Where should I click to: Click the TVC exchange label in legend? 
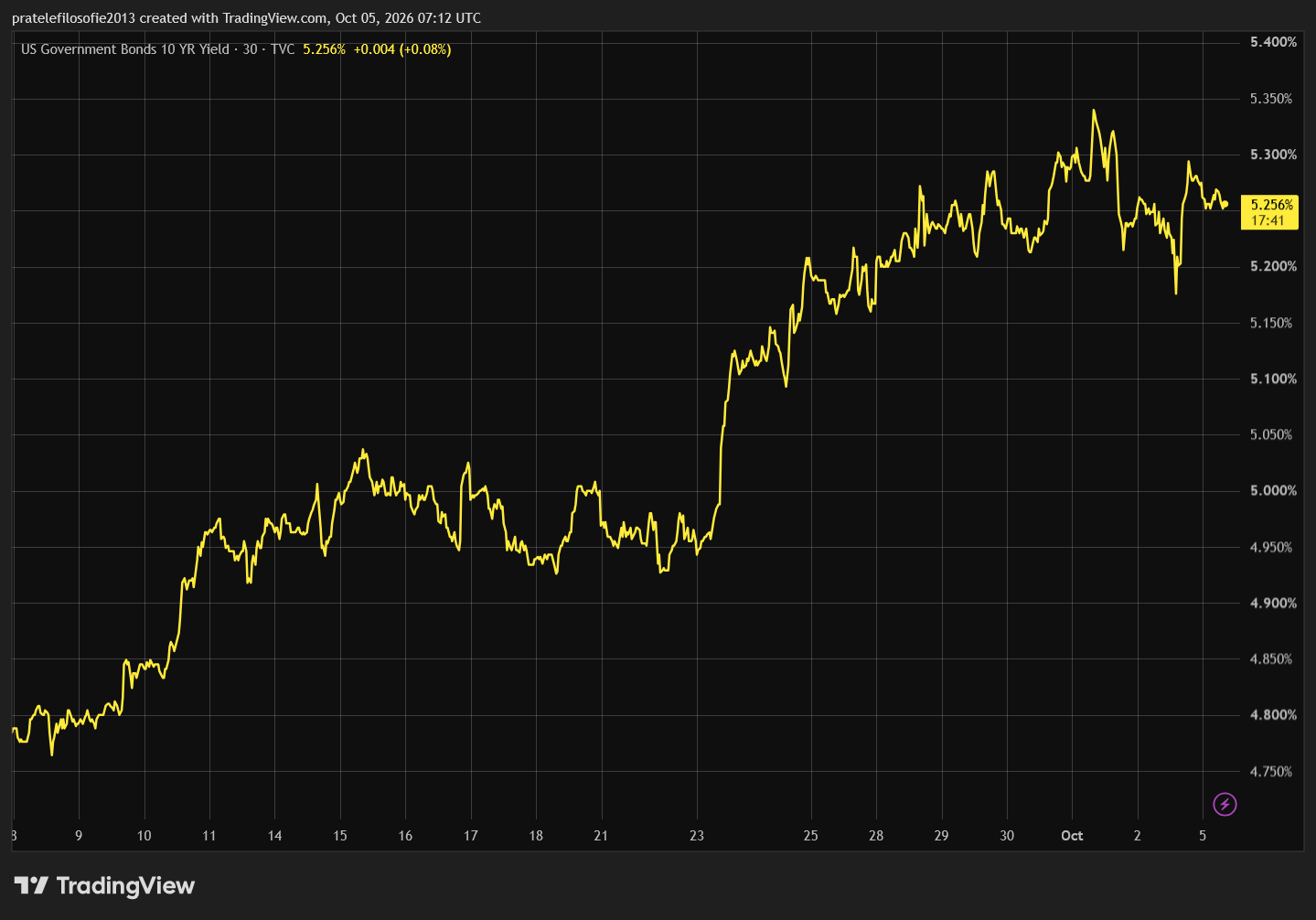pyautogui.click(x=283, y=49)
